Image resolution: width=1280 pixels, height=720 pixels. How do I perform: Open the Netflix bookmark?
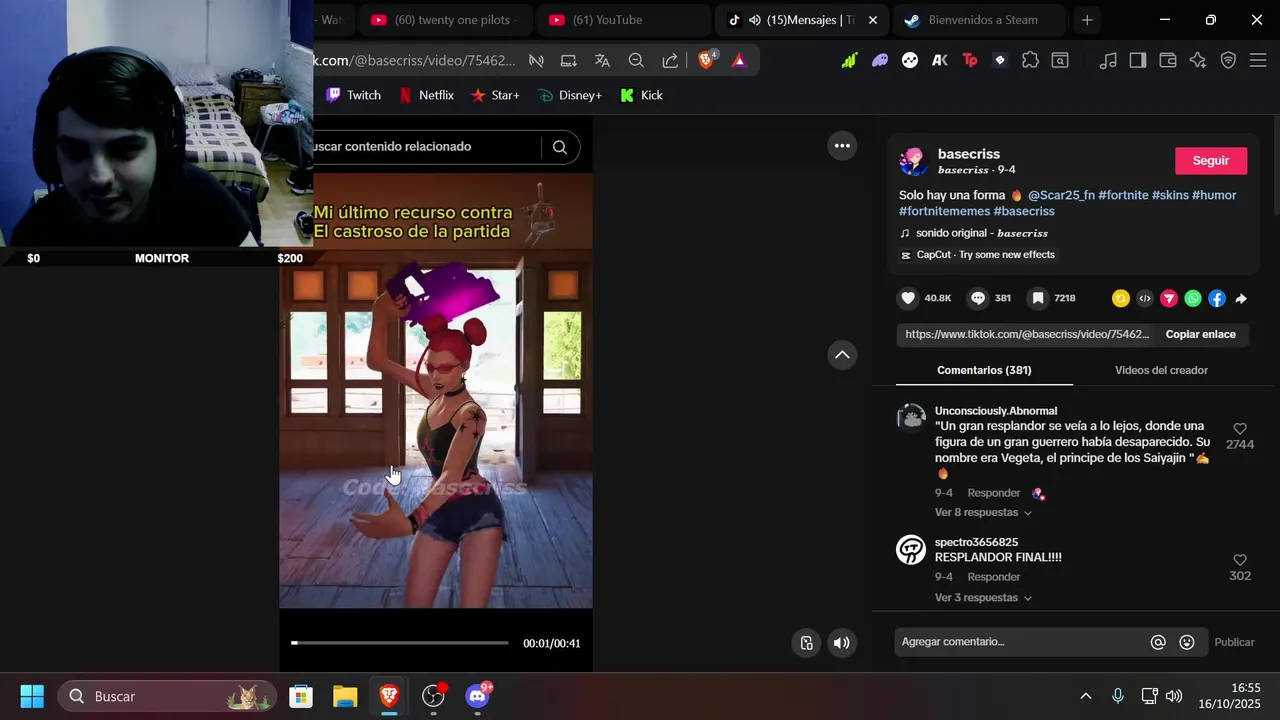tap(426, 95)
